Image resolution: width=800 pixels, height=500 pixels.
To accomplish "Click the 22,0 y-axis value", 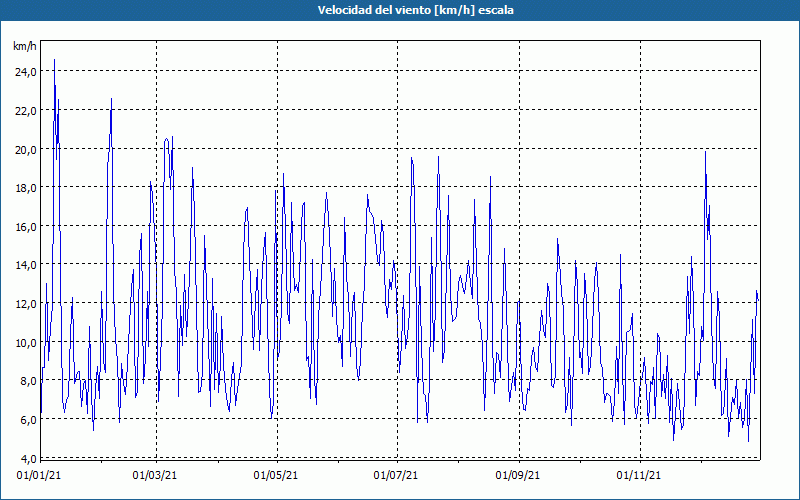I will pos(26,111).
